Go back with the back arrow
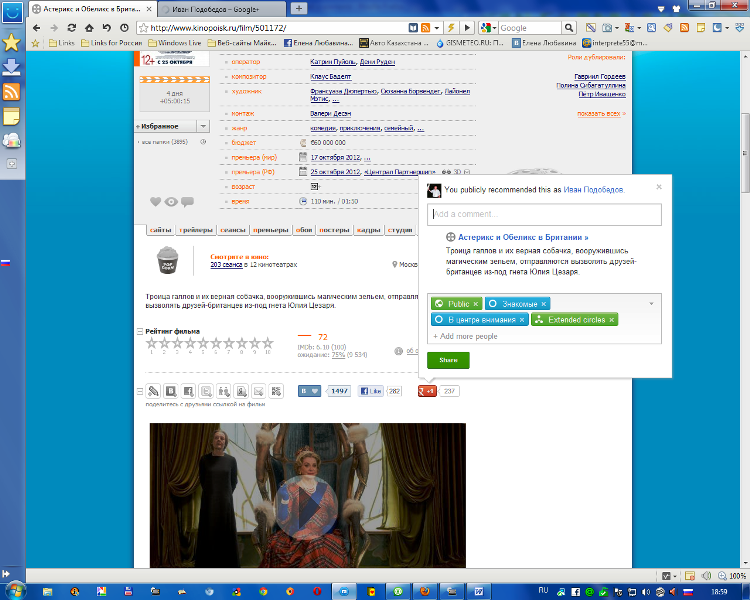Viewport: 750px width, 600px height. click(x=37, y=28)
